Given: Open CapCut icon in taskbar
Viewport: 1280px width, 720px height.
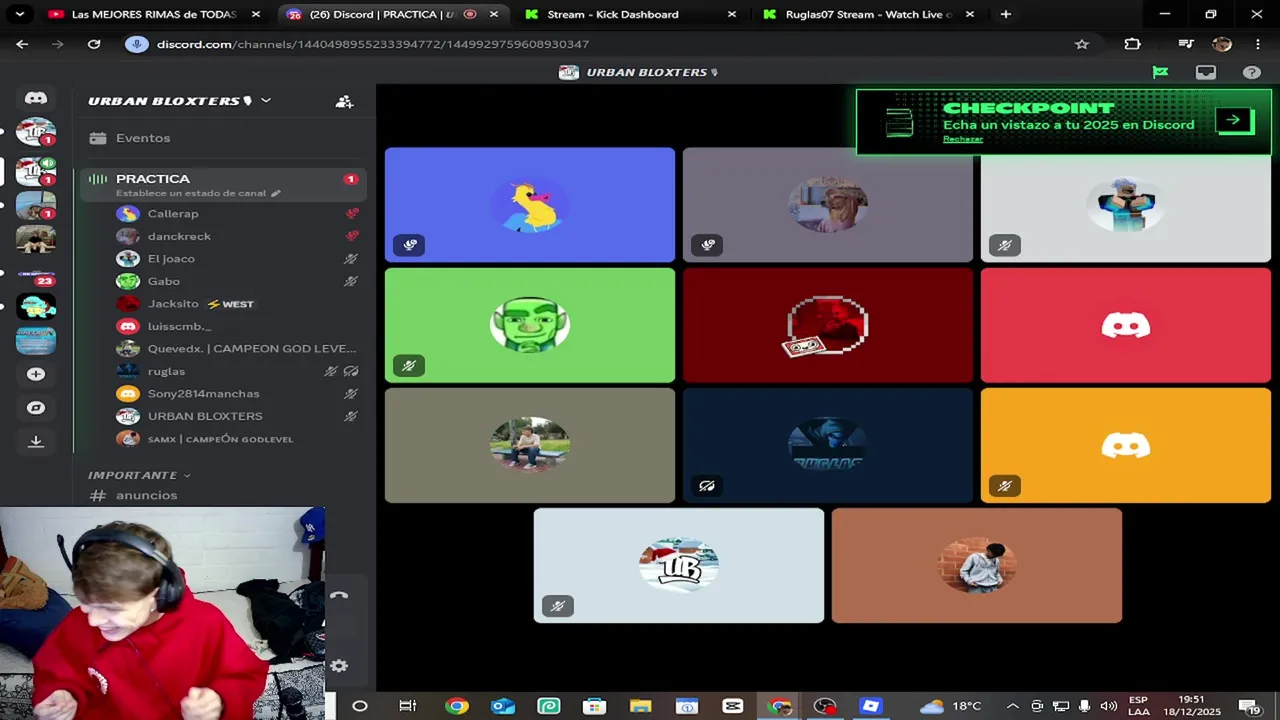Looking at the screenshot, I should (x=732, y=706).
